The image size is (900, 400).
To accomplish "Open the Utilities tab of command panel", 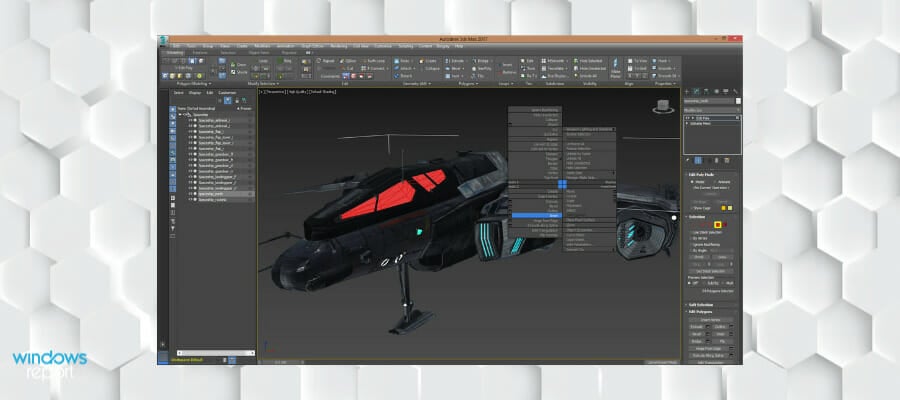I will (735, 91).
